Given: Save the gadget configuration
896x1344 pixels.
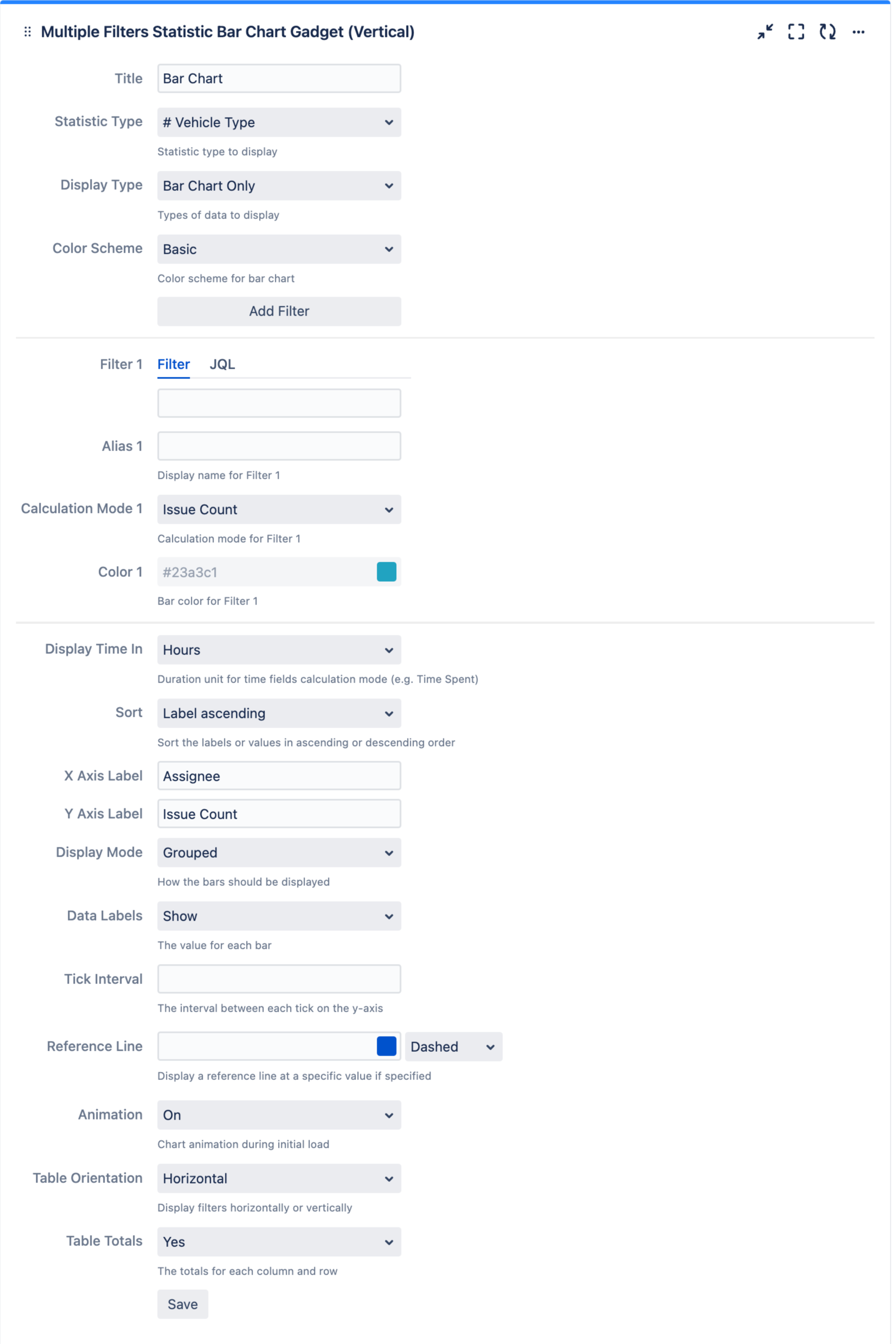Looking at the screenshot, I should (x=182, y=1304).
